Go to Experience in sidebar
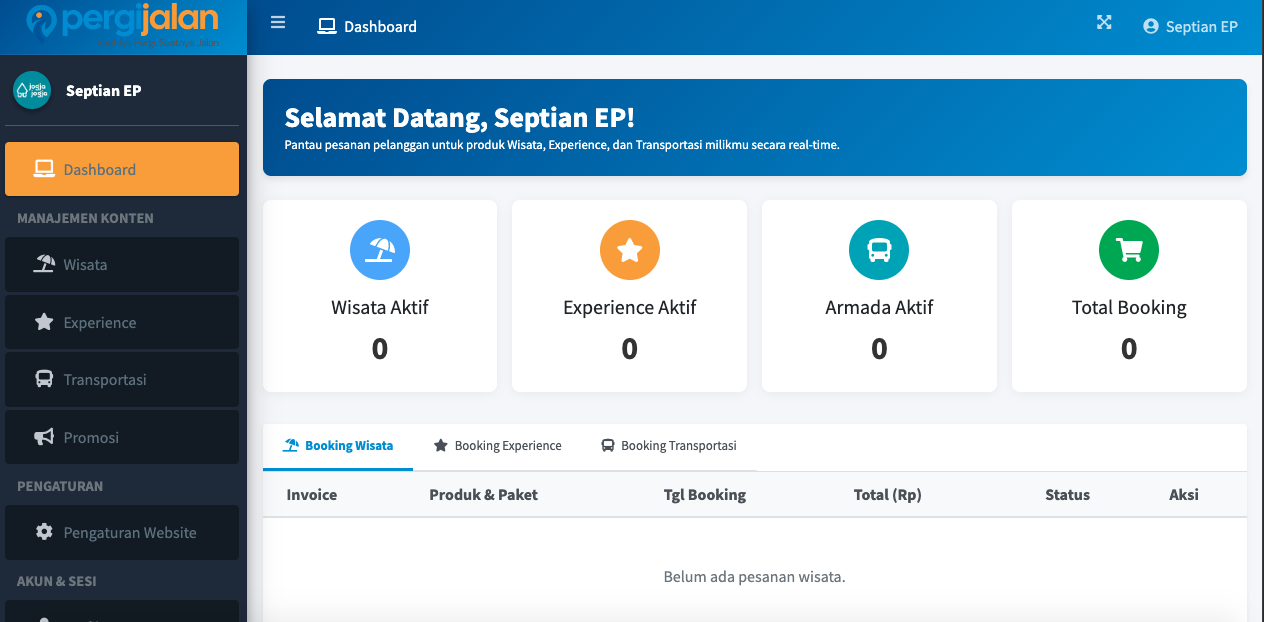 point(122,322)
